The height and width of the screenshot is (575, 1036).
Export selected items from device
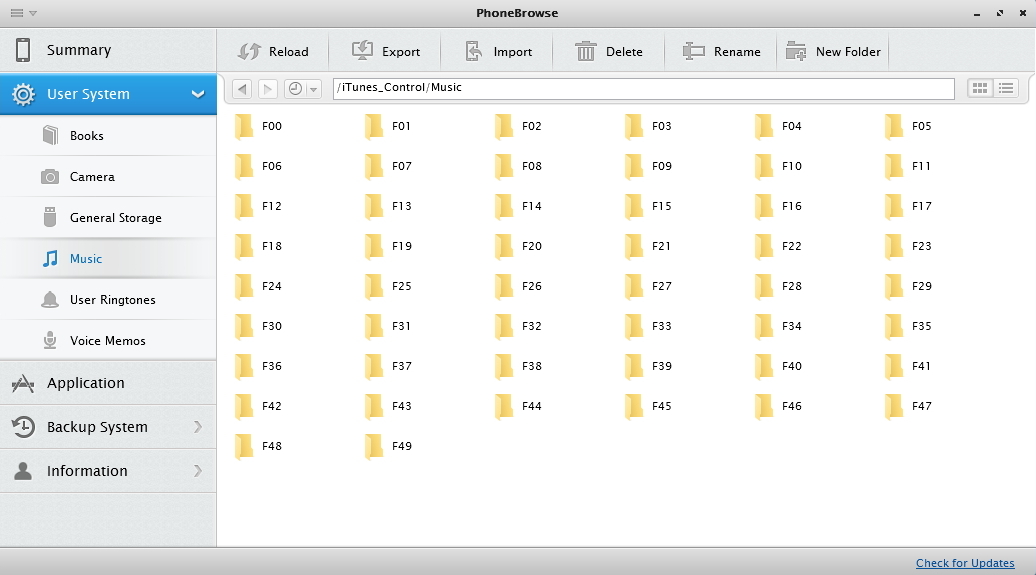[386, 52]
